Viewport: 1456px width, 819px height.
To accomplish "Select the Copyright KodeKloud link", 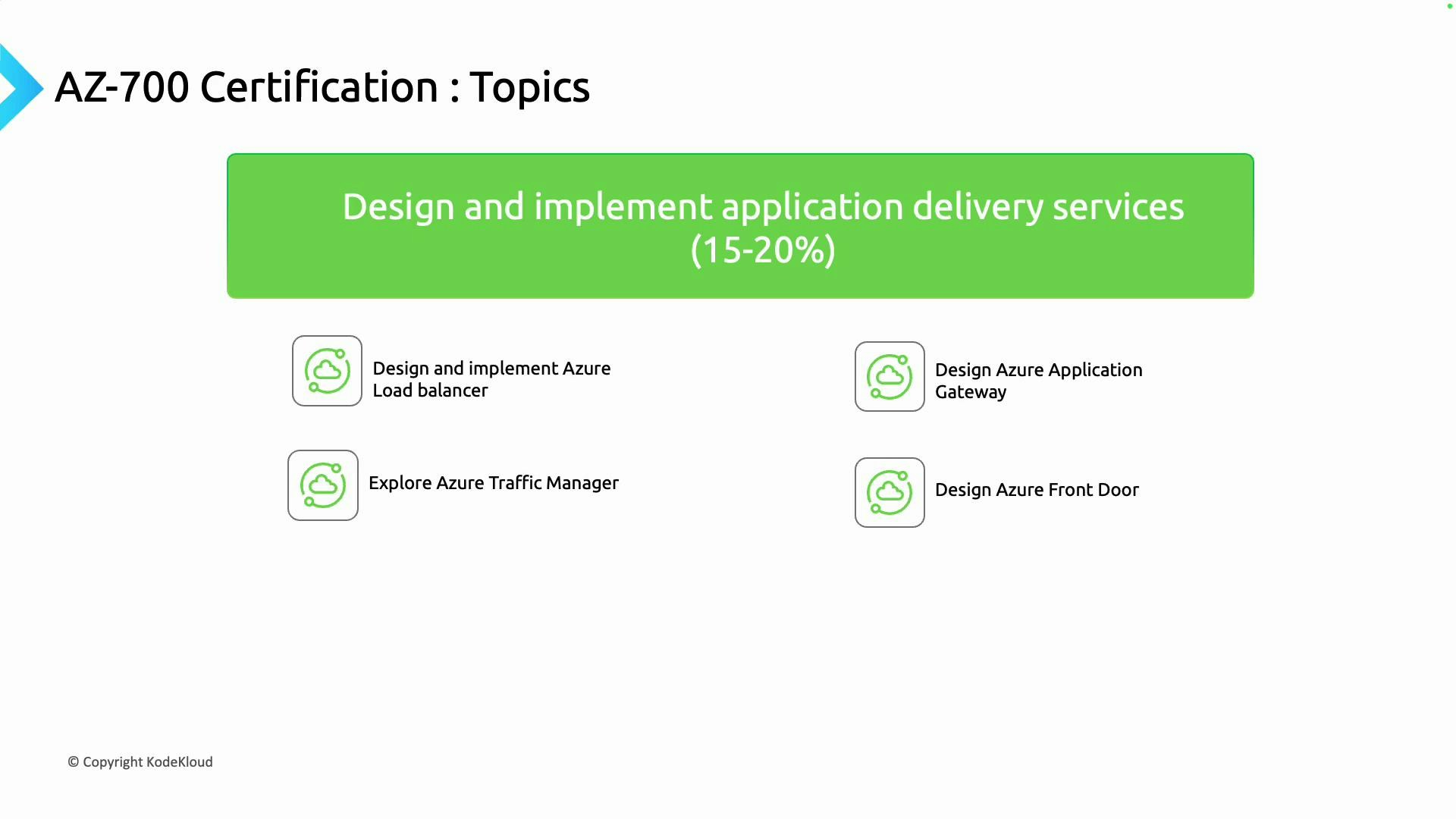I will coord(140,762).
